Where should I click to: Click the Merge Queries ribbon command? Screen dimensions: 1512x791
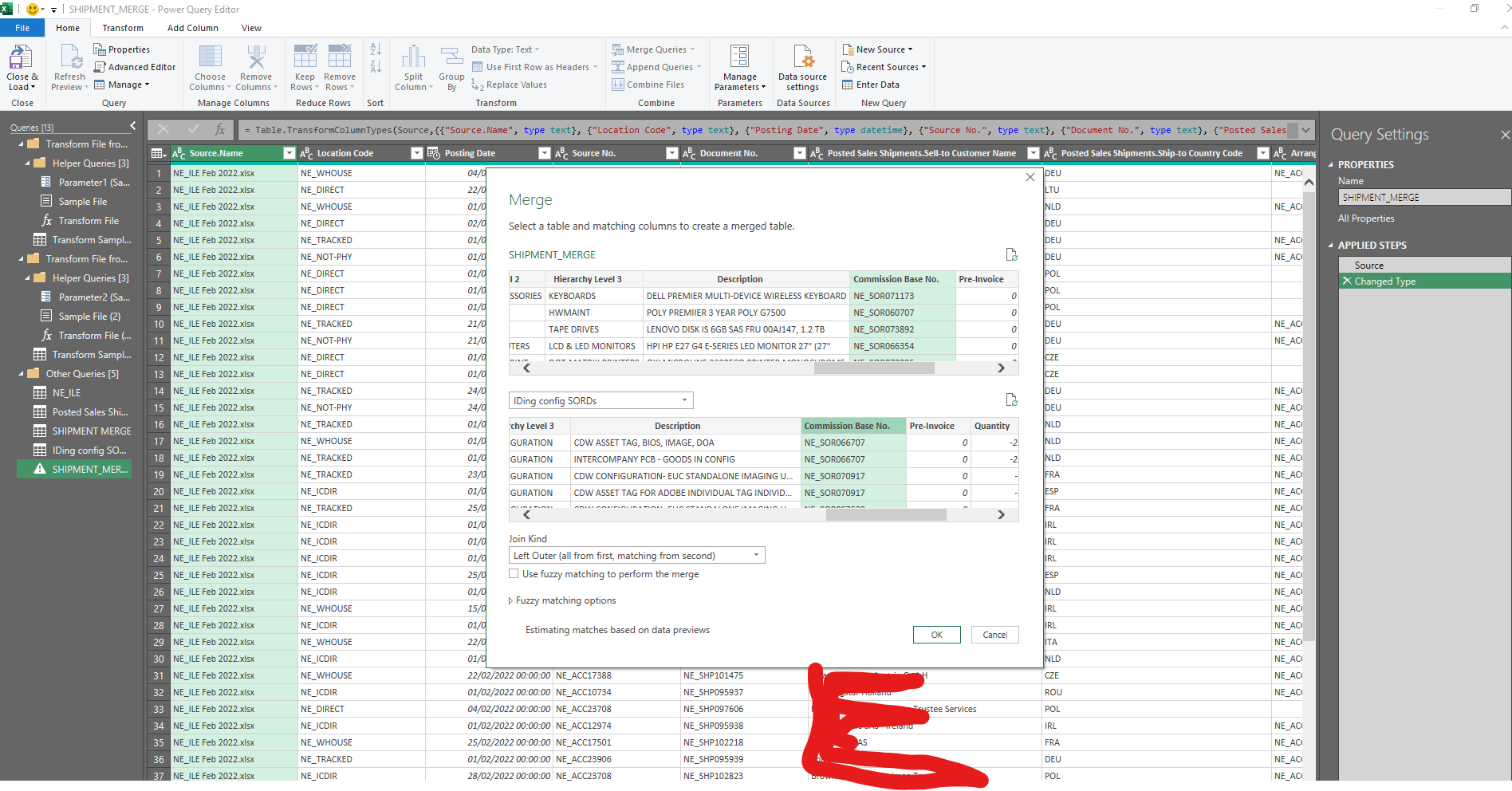tap(653, 49)
